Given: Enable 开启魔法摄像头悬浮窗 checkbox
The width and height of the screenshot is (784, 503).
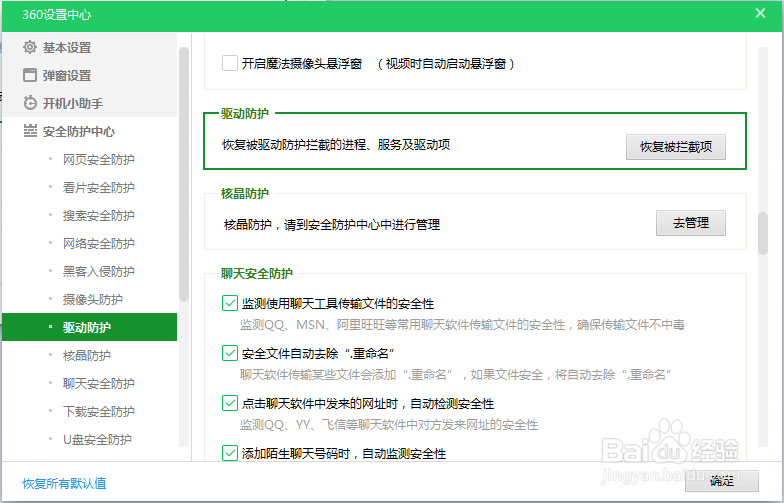Looking at the screenshot, I should click(x=230, y=64).
